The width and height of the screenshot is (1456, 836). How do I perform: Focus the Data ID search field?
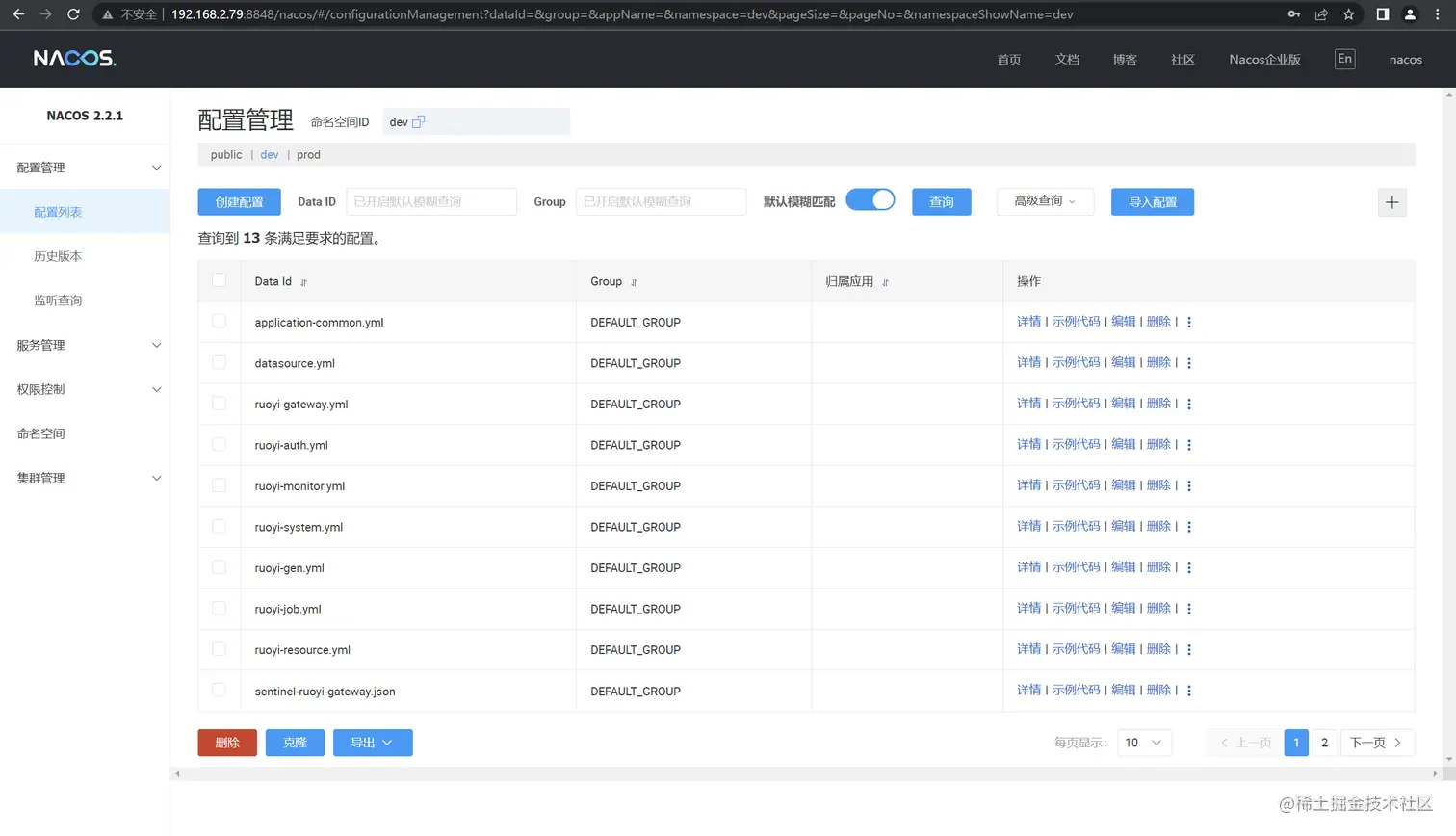point(431,201)
